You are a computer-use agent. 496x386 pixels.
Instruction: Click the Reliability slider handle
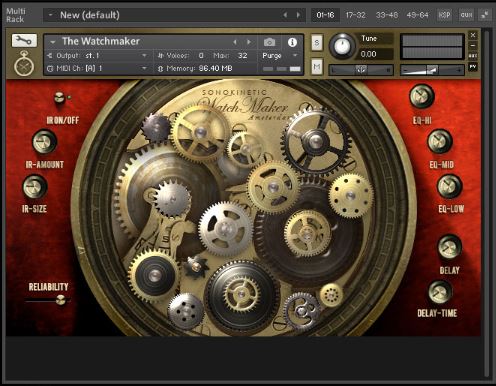(61, 300)
